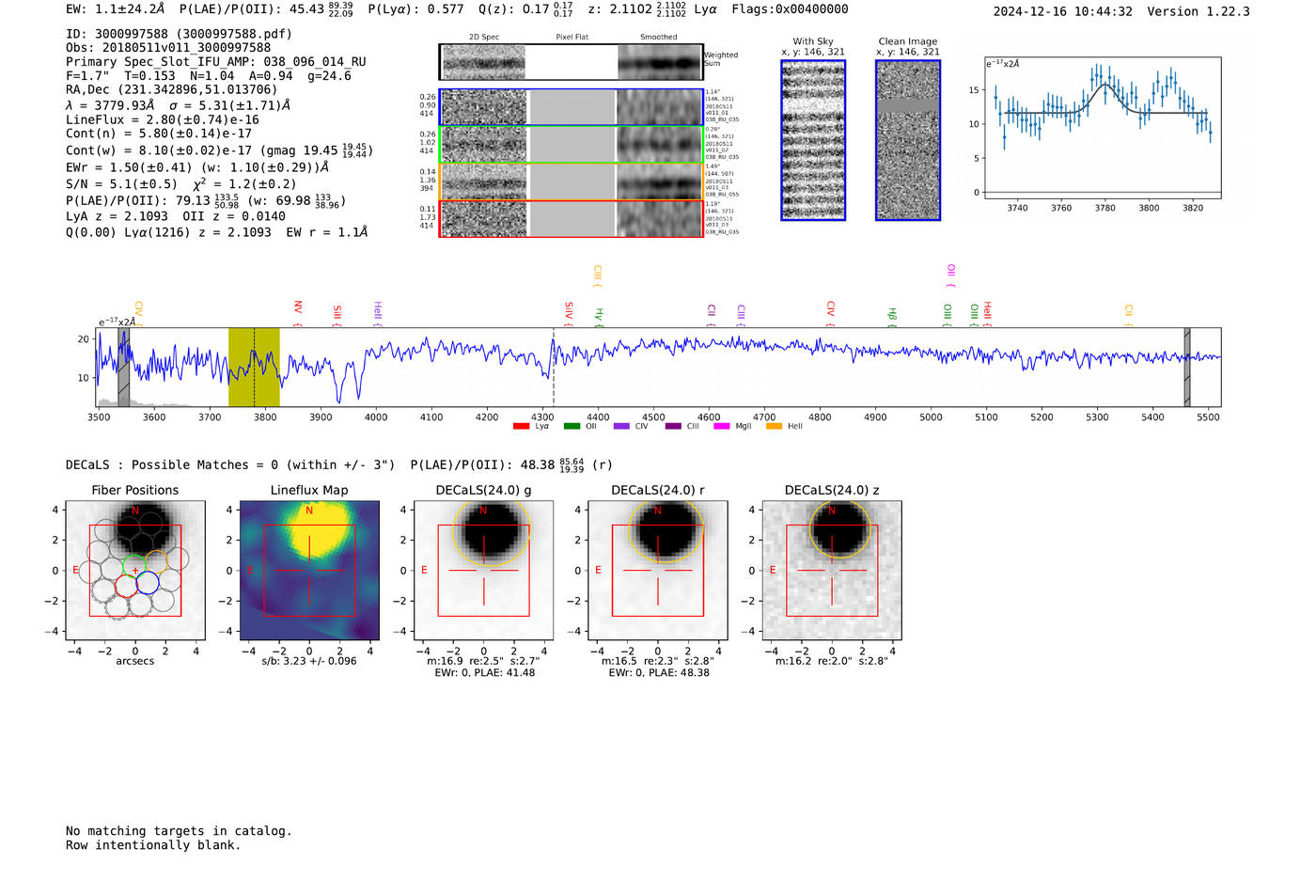1316x896 pixels.
Task: Click the Lineflux Map panel
Action: point(309,570)
